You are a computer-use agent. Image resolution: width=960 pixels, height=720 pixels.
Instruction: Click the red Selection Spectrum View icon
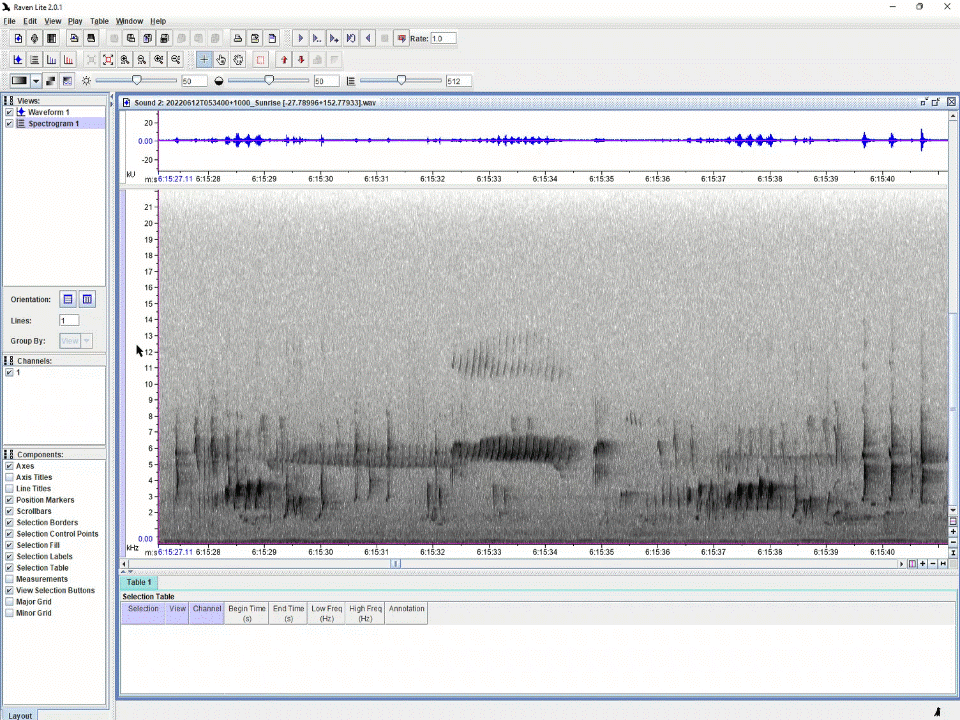69,60
